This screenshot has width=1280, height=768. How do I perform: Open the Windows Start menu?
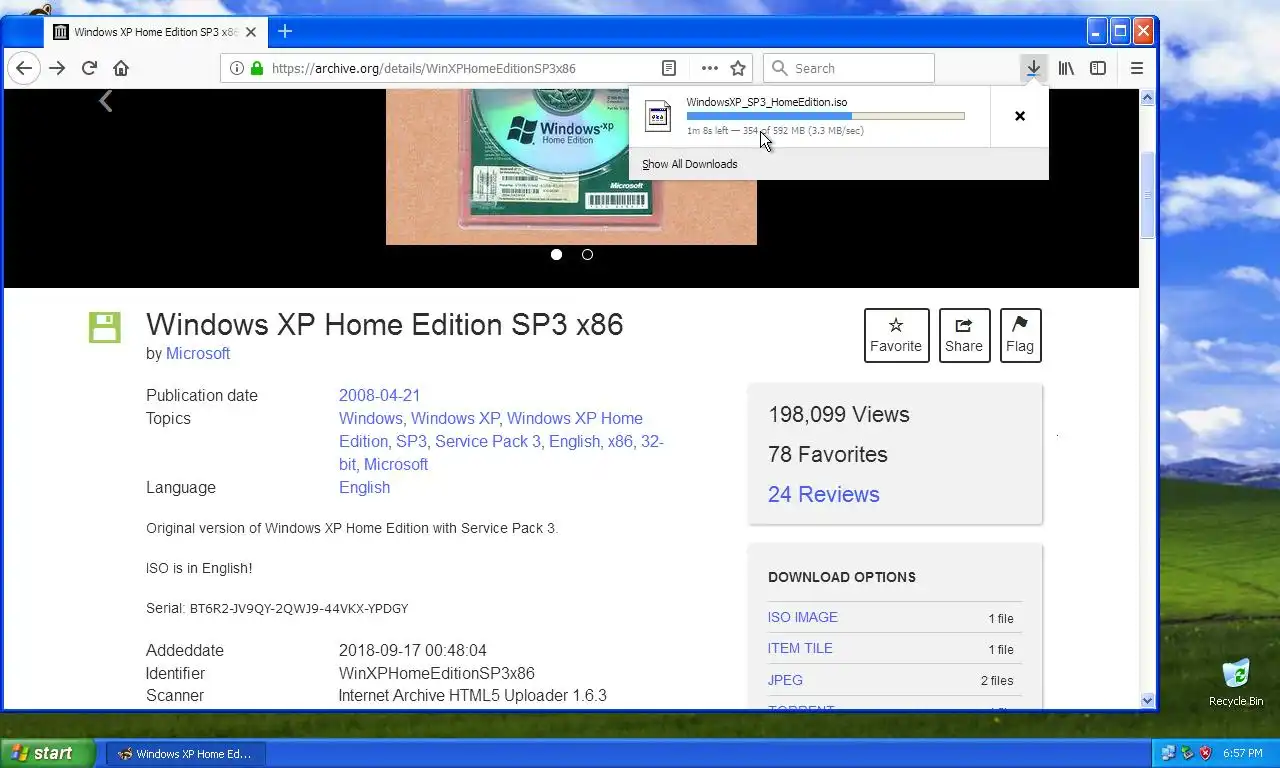(47, 754)
